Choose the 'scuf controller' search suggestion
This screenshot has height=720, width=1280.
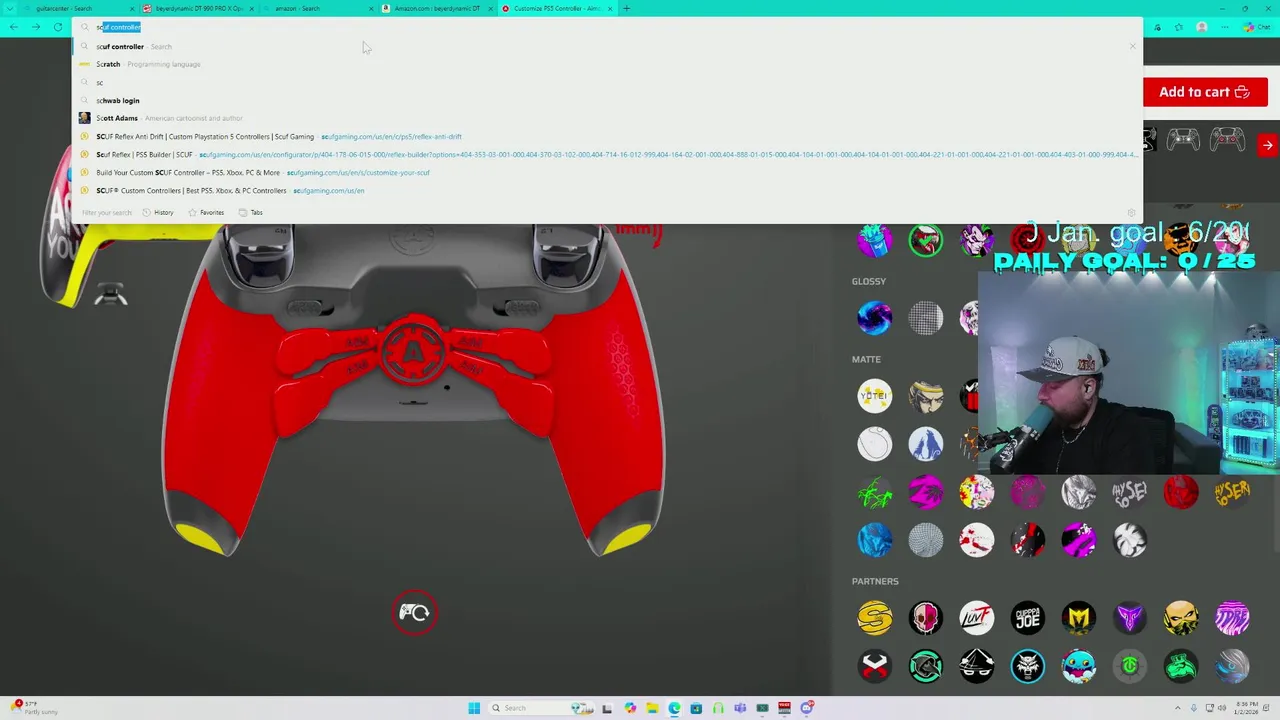point(608,46)
